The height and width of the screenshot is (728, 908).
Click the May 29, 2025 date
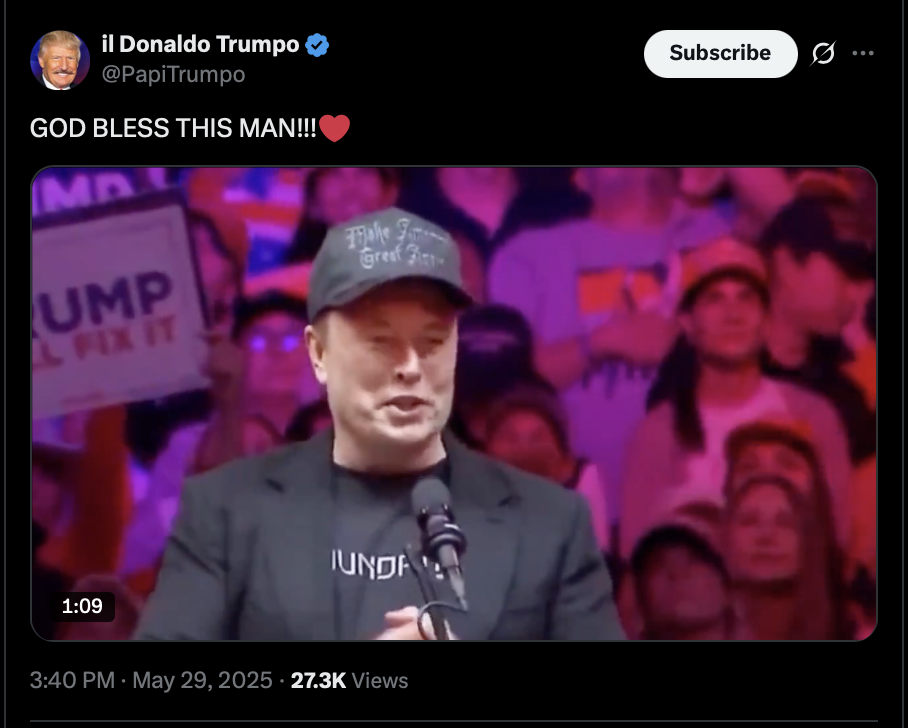click(x=202, y=681)
